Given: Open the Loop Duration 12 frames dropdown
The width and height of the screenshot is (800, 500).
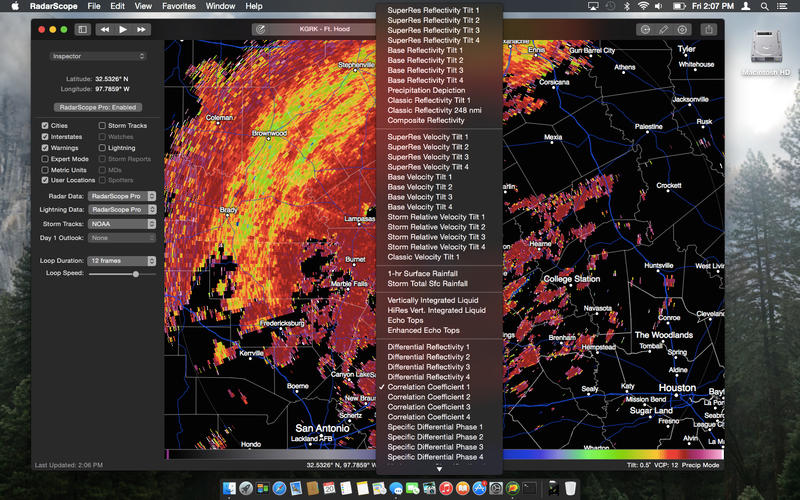Looking at the screenshot, I should pyautogui.click(x=122, y=261).
